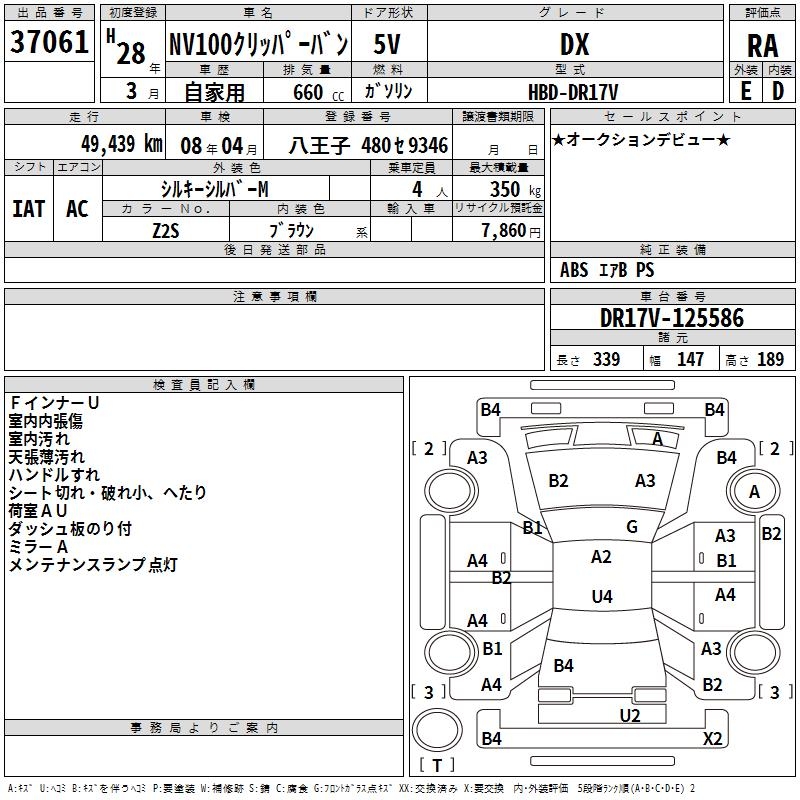The width and height of the screenshot is (800, 800).
Task: Click the shift type IAT
Action: (29, 209)
